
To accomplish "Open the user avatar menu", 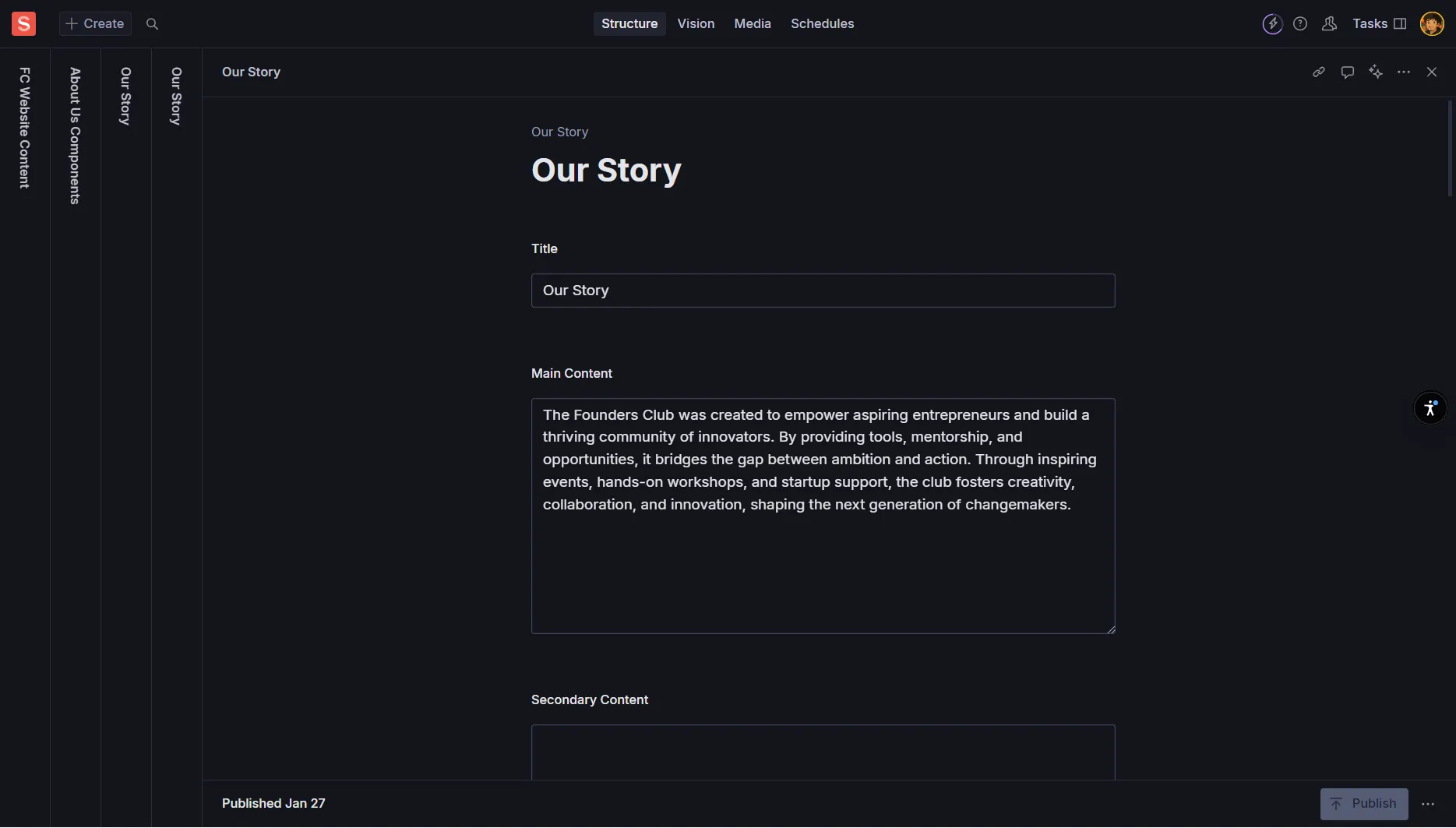I will tap(1432, 24).
